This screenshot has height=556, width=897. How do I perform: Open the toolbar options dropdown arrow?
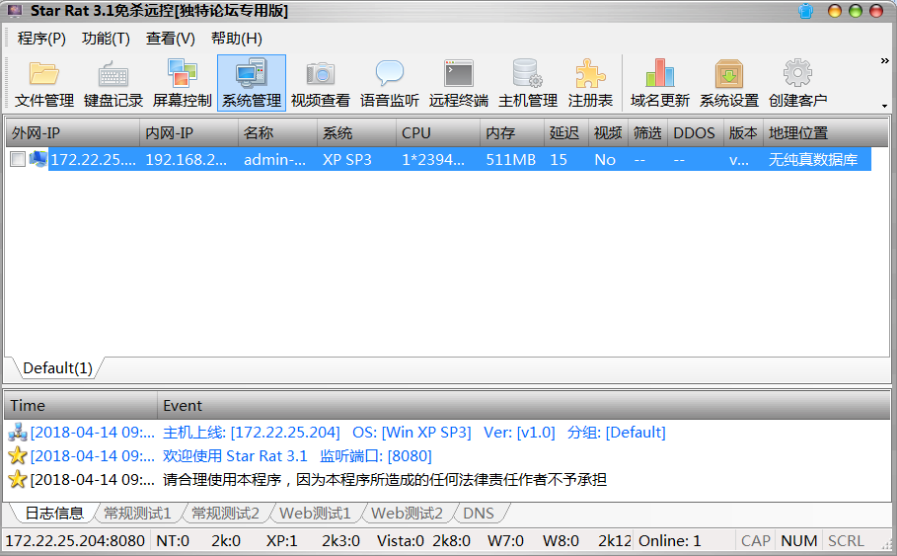click(885, 106)
